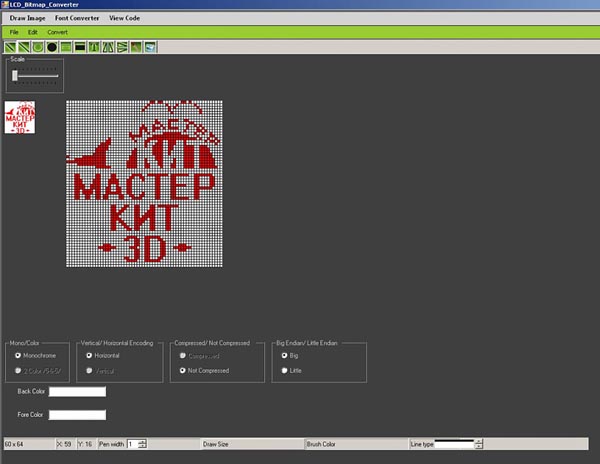Viewport: 600px width, 464px height.
Task: Select the thin diagonal line tool, first in toolbar
Action: (10, 47)
